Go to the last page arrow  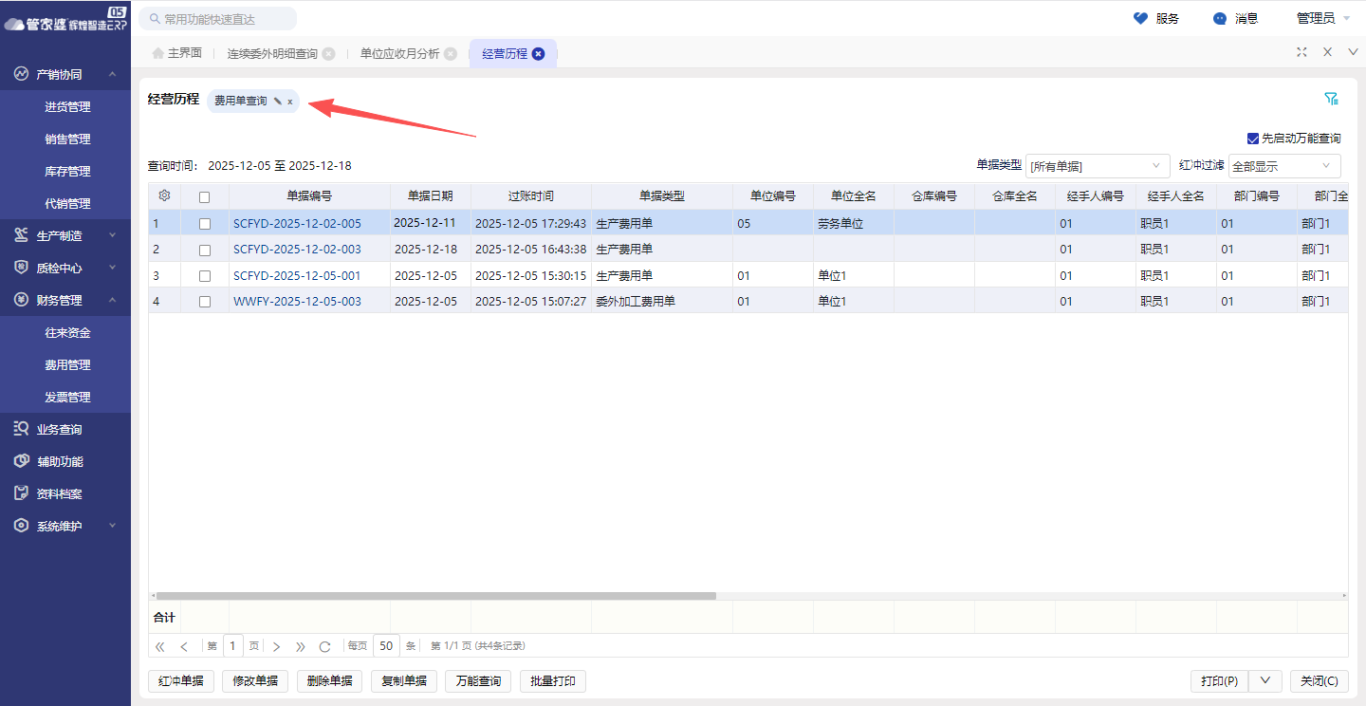301,646
